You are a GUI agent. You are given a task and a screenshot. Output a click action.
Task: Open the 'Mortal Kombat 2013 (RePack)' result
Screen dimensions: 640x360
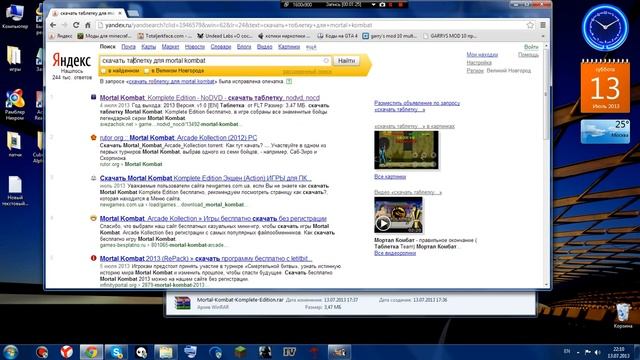pos(206,258)
